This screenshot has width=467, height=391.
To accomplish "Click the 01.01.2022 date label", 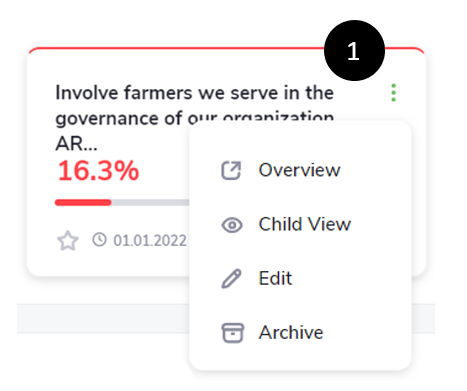I will coord(150,241).
